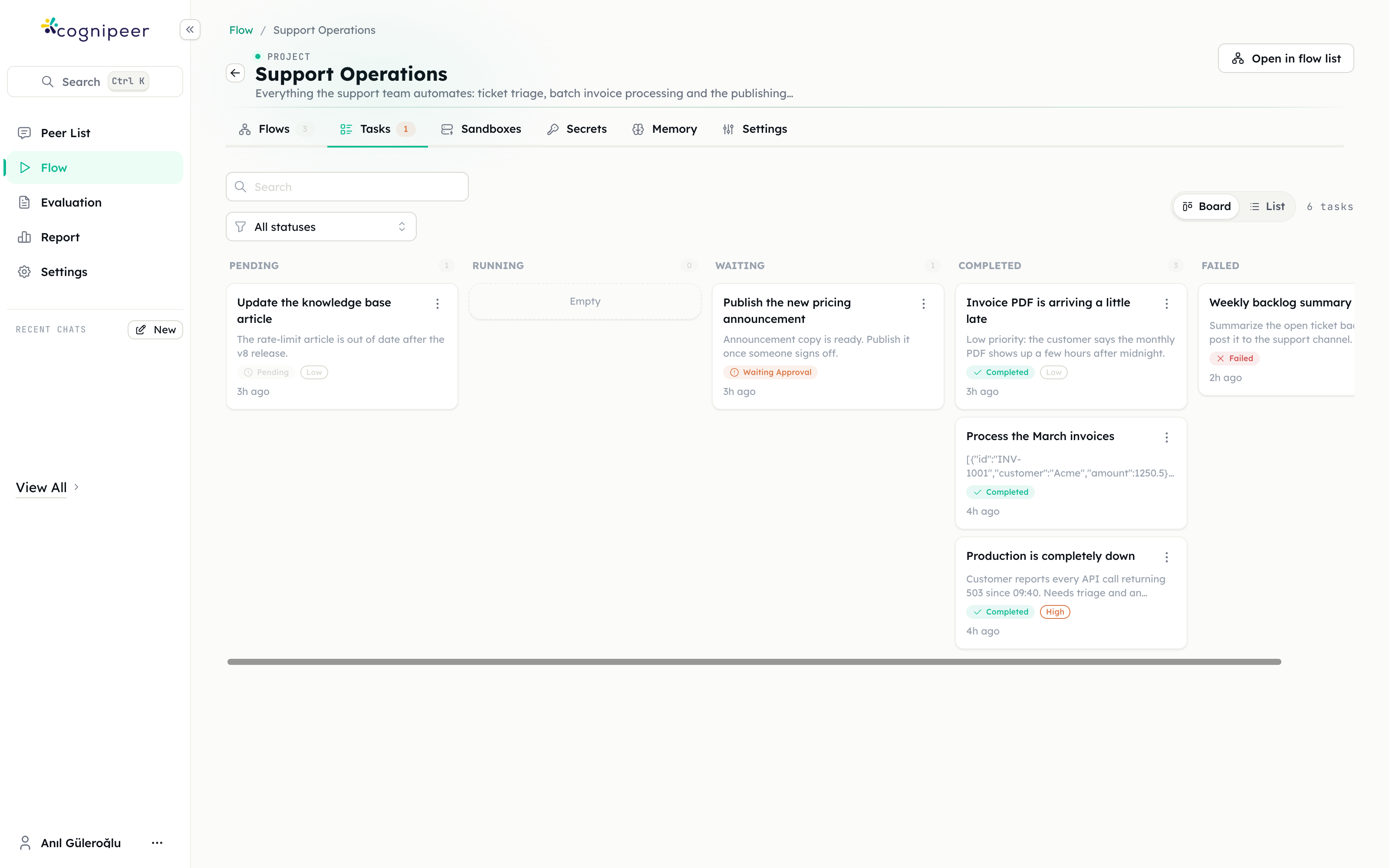
Task: Collapse the sidebar with double-chevron icon
Action: [190, 30]
